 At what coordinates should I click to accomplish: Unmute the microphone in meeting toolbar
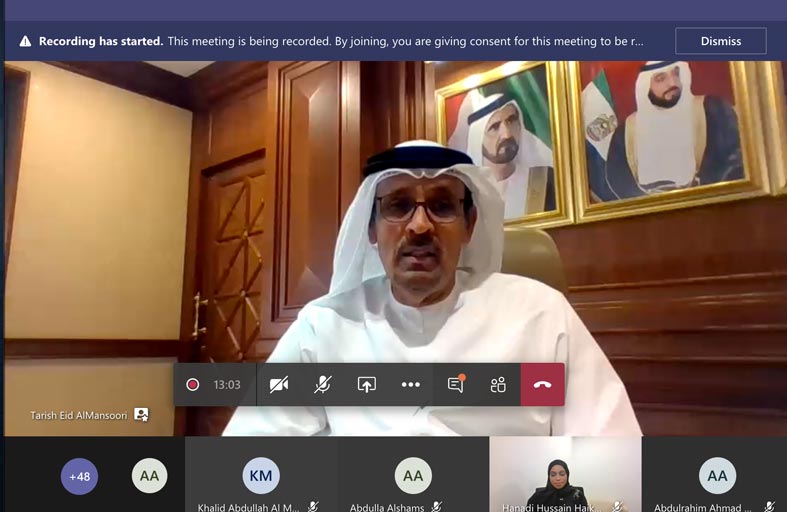tap(322, 385)
